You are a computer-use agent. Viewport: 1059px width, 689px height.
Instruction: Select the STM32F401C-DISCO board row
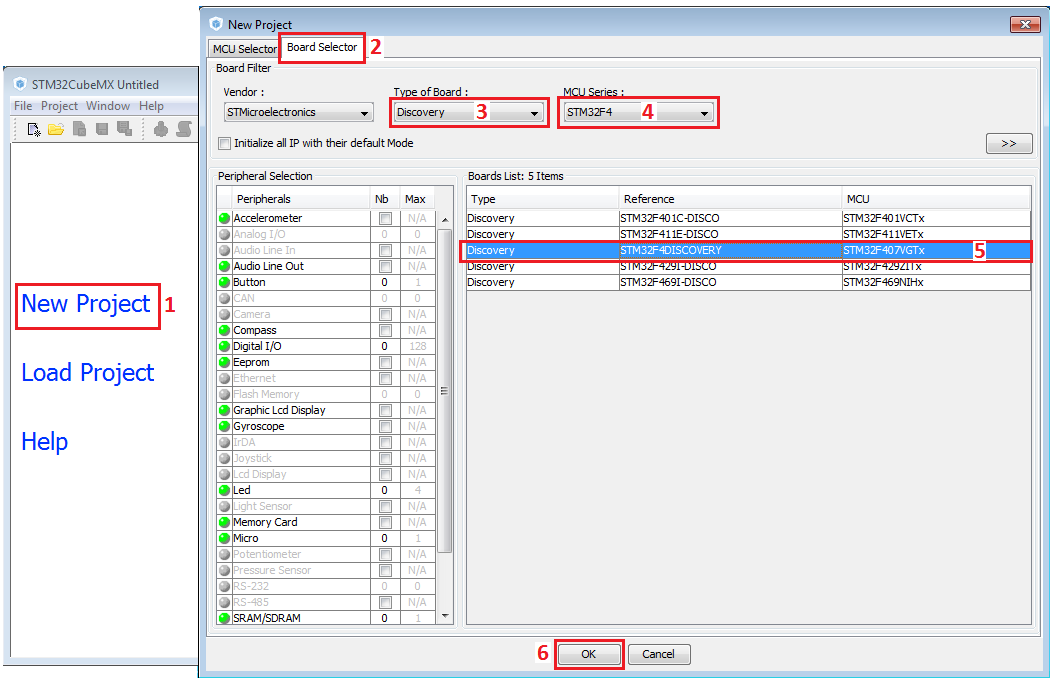(x=748, y=218)
